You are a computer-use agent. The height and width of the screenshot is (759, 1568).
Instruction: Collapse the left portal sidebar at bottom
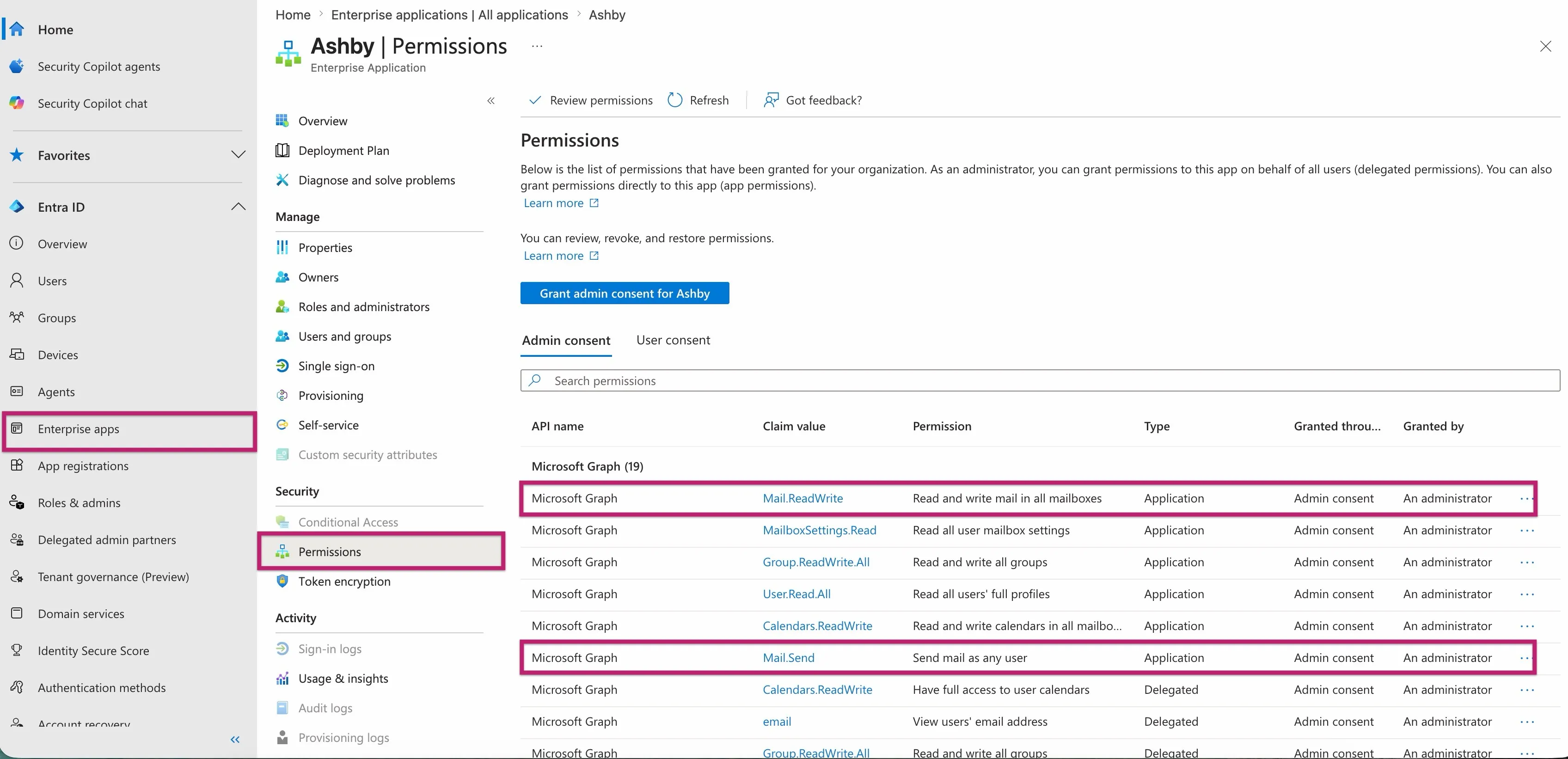(x=235, y=740)
